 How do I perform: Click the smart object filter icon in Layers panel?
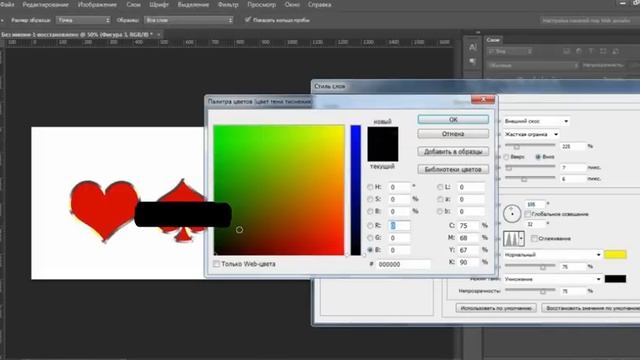click(616, 51)
